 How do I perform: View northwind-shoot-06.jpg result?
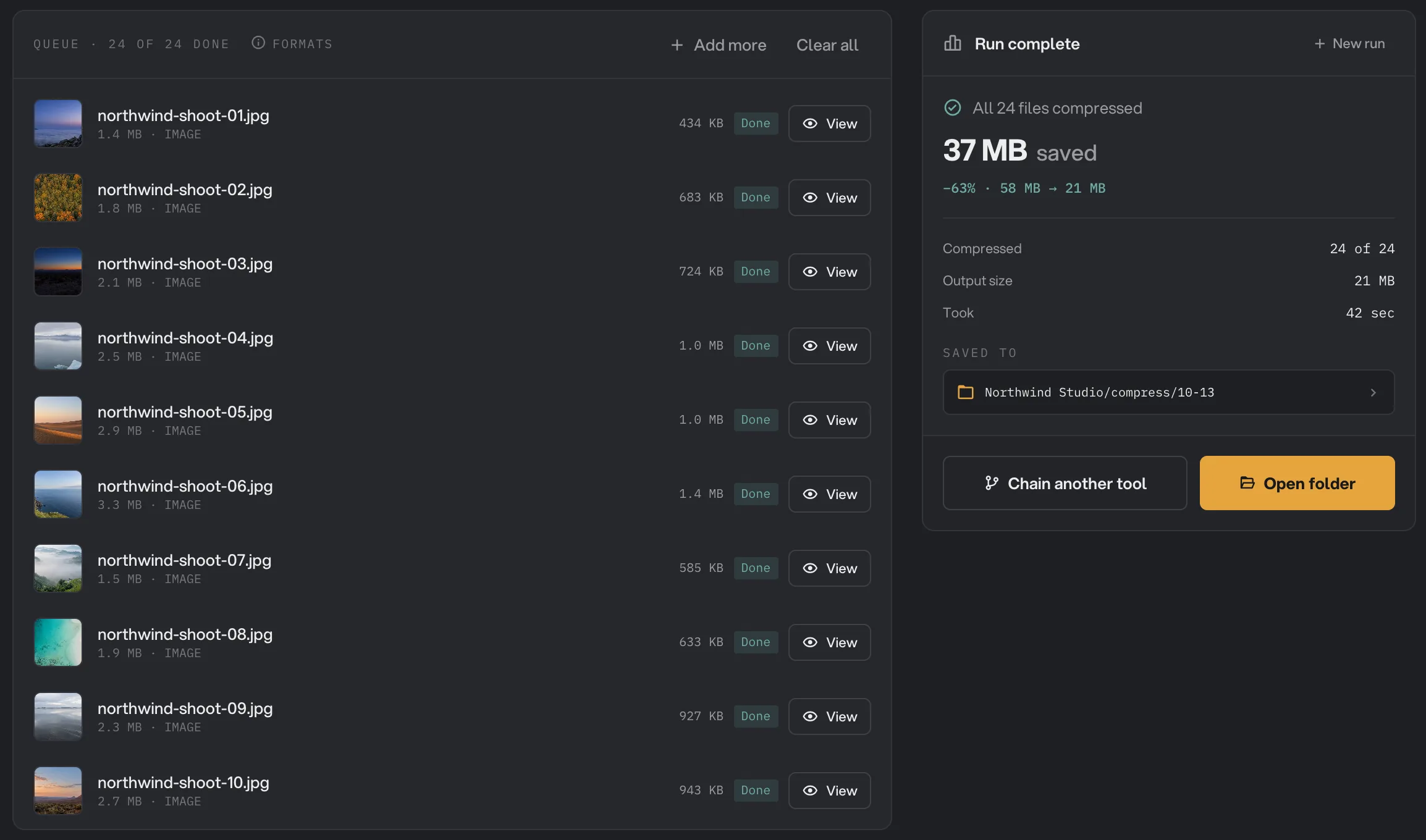pos(829,494)
